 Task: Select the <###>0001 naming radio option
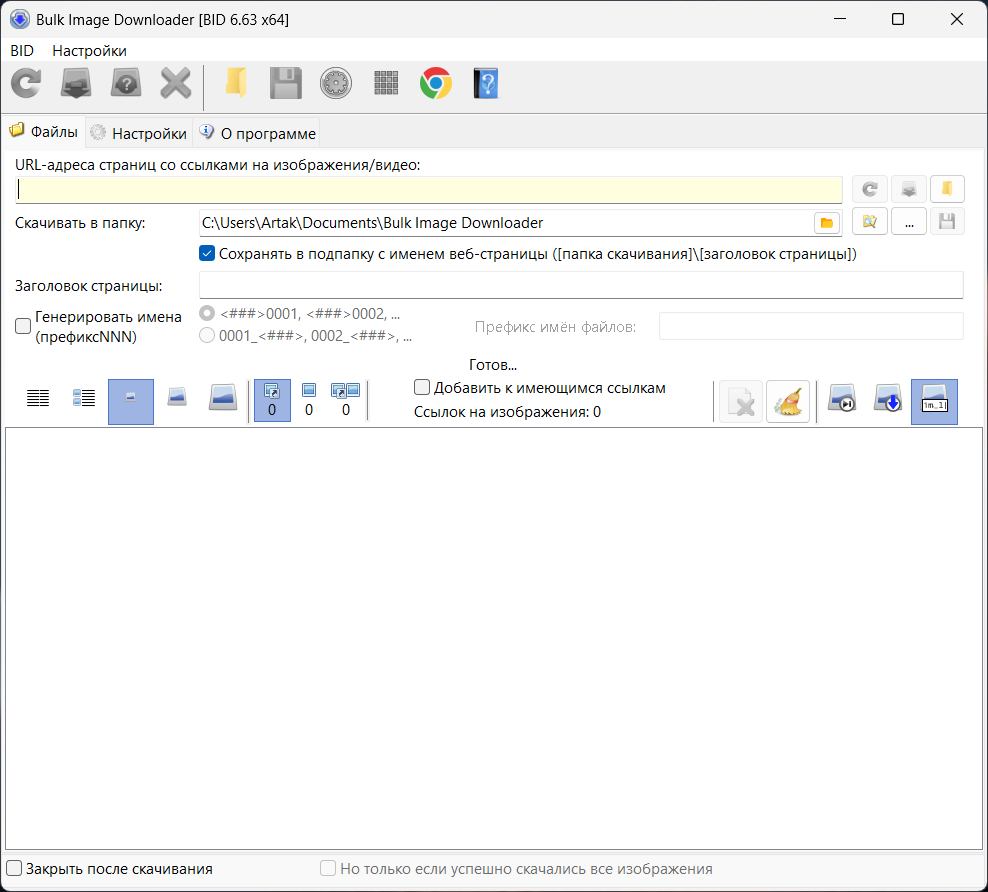click(x=207, y=313)
